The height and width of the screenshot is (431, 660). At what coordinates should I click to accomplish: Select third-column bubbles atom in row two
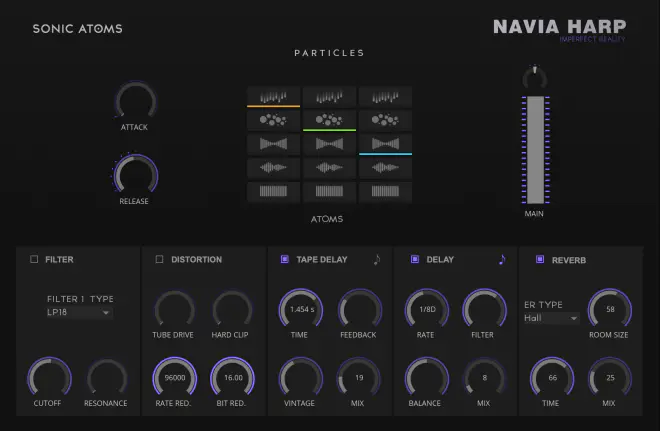(x=385, y=120)
